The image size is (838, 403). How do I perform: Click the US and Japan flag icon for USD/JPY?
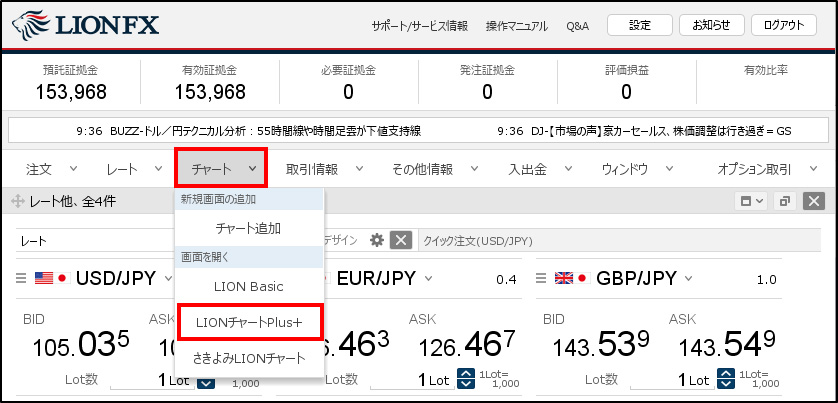pos(52,278)
